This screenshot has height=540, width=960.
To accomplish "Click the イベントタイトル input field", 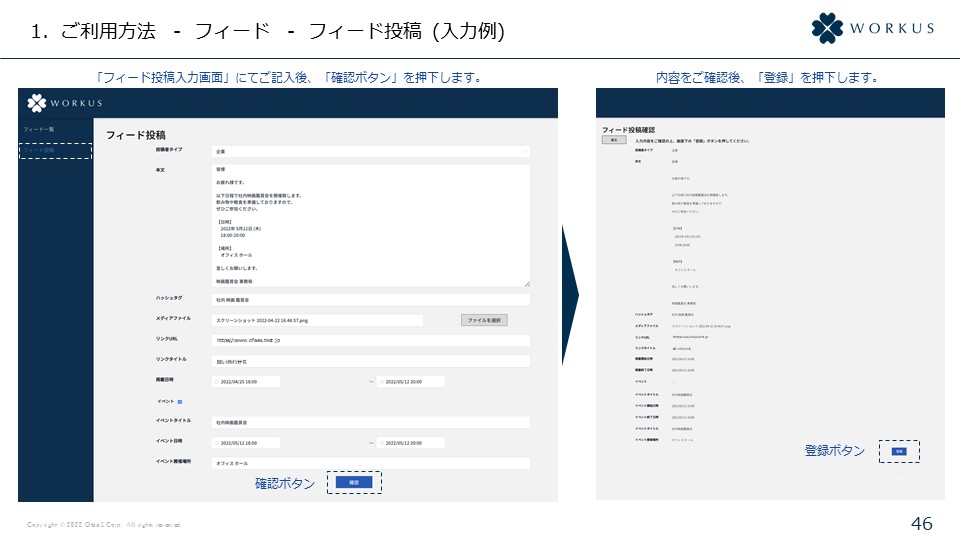I will [x=370, y=422].
